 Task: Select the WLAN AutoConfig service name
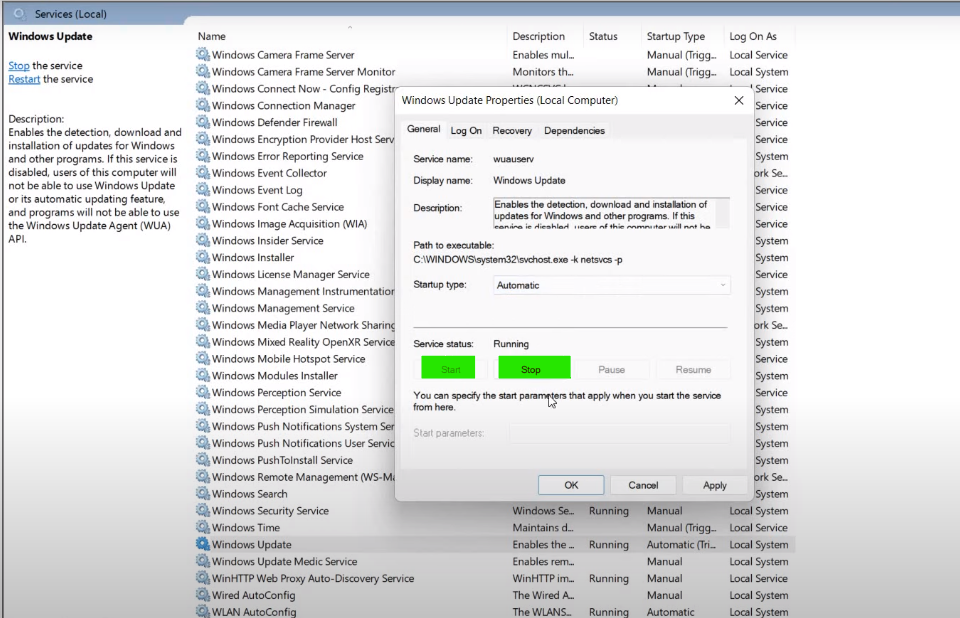[253, 611]
